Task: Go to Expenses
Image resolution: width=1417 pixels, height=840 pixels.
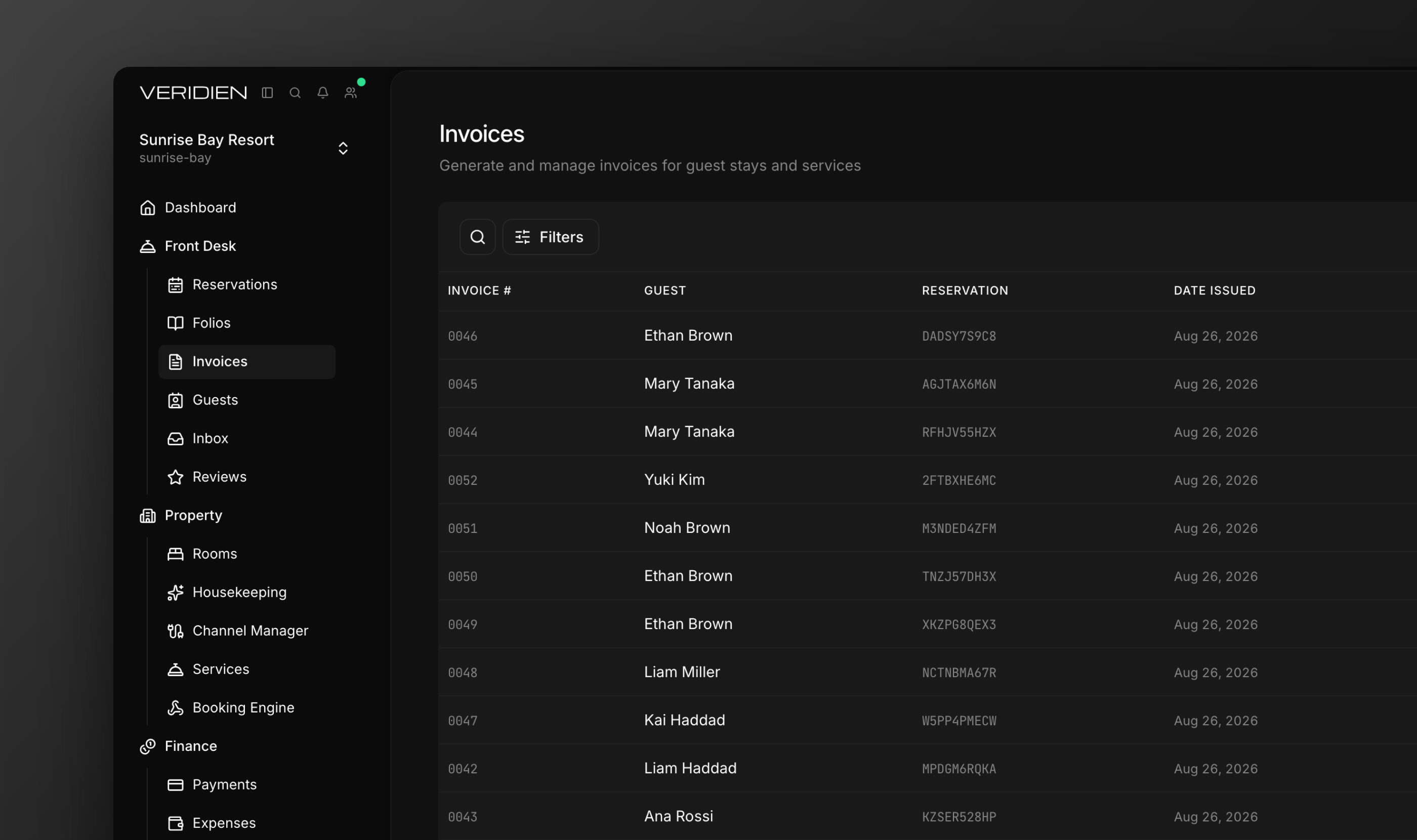Action: pos(224,824)
